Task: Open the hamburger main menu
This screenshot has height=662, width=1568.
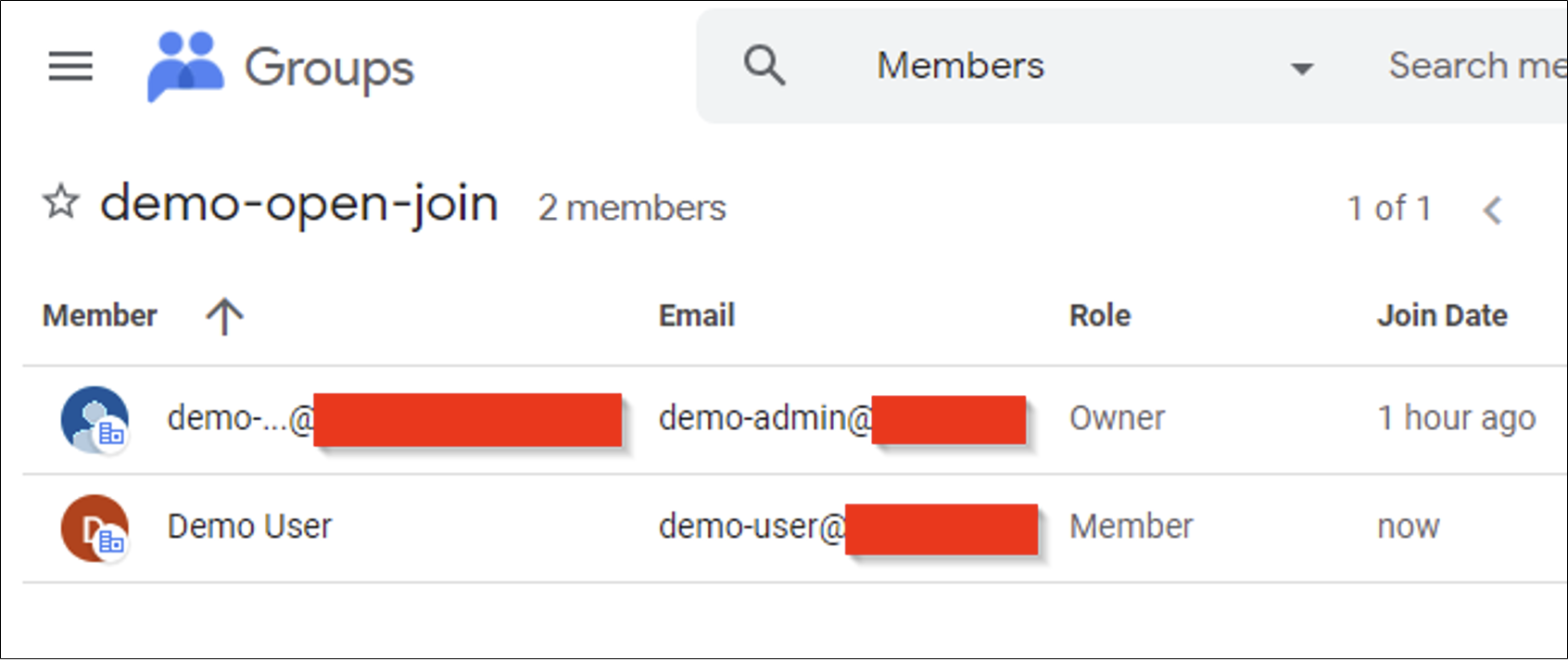Action: tap(70, 66)
